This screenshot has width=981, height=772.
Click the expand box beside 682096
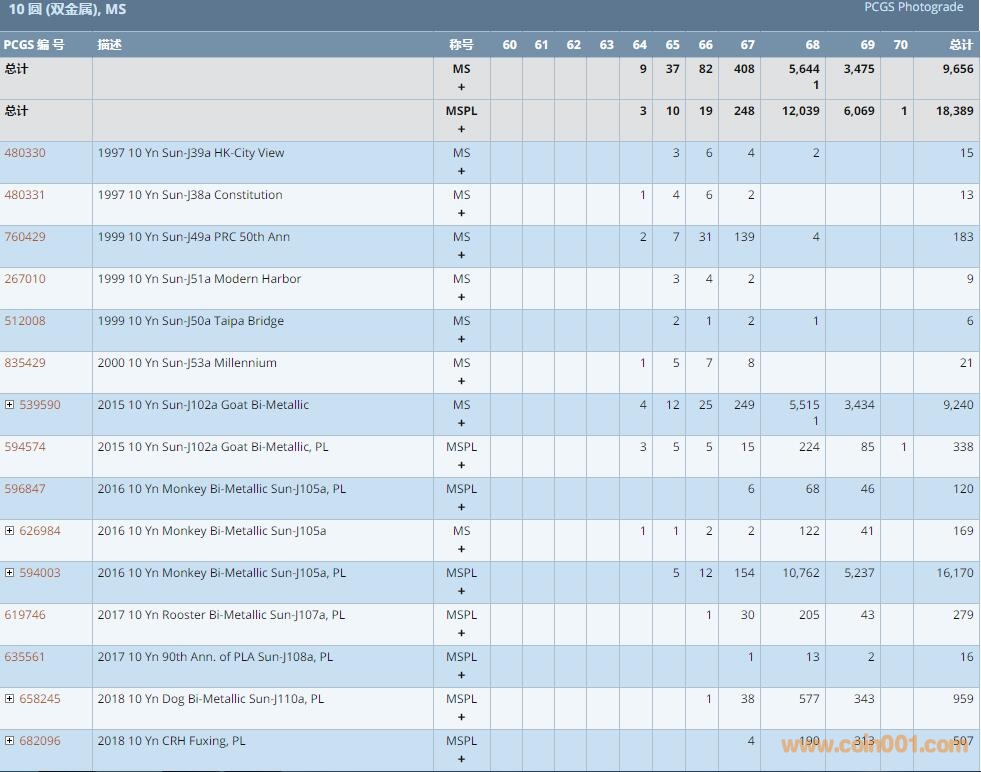point(10,741)
